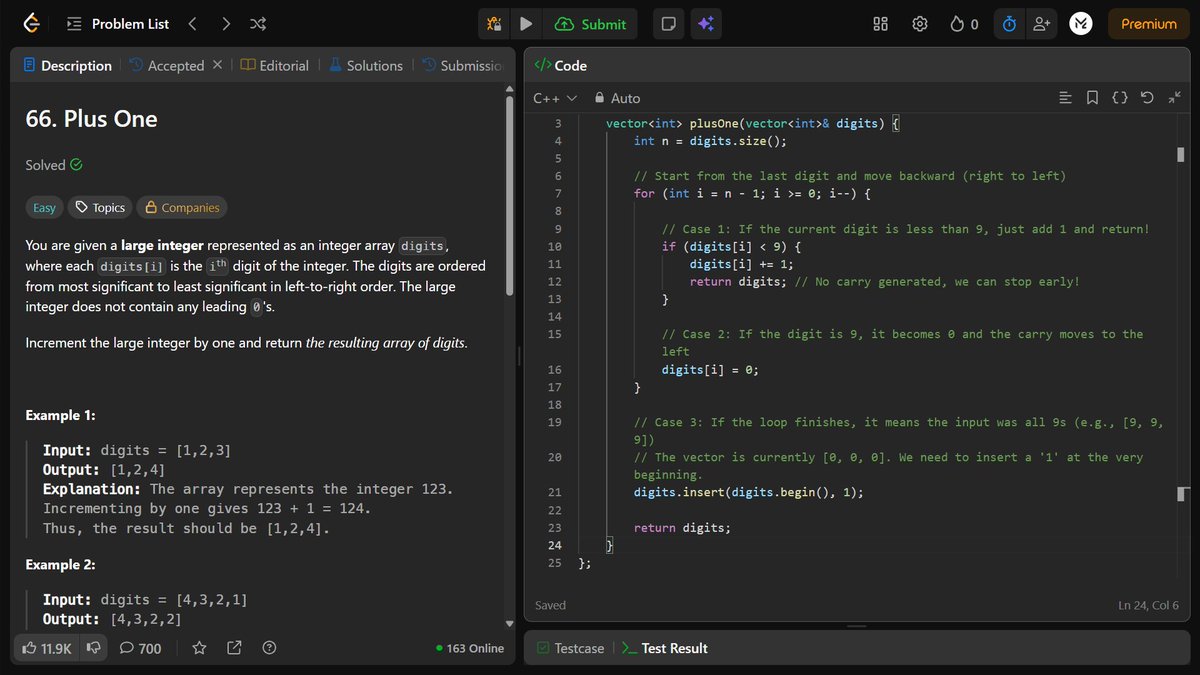Click the Premium button
Image resolution: width=1200 pixels, height=675 pixels.
[1149, 24]
